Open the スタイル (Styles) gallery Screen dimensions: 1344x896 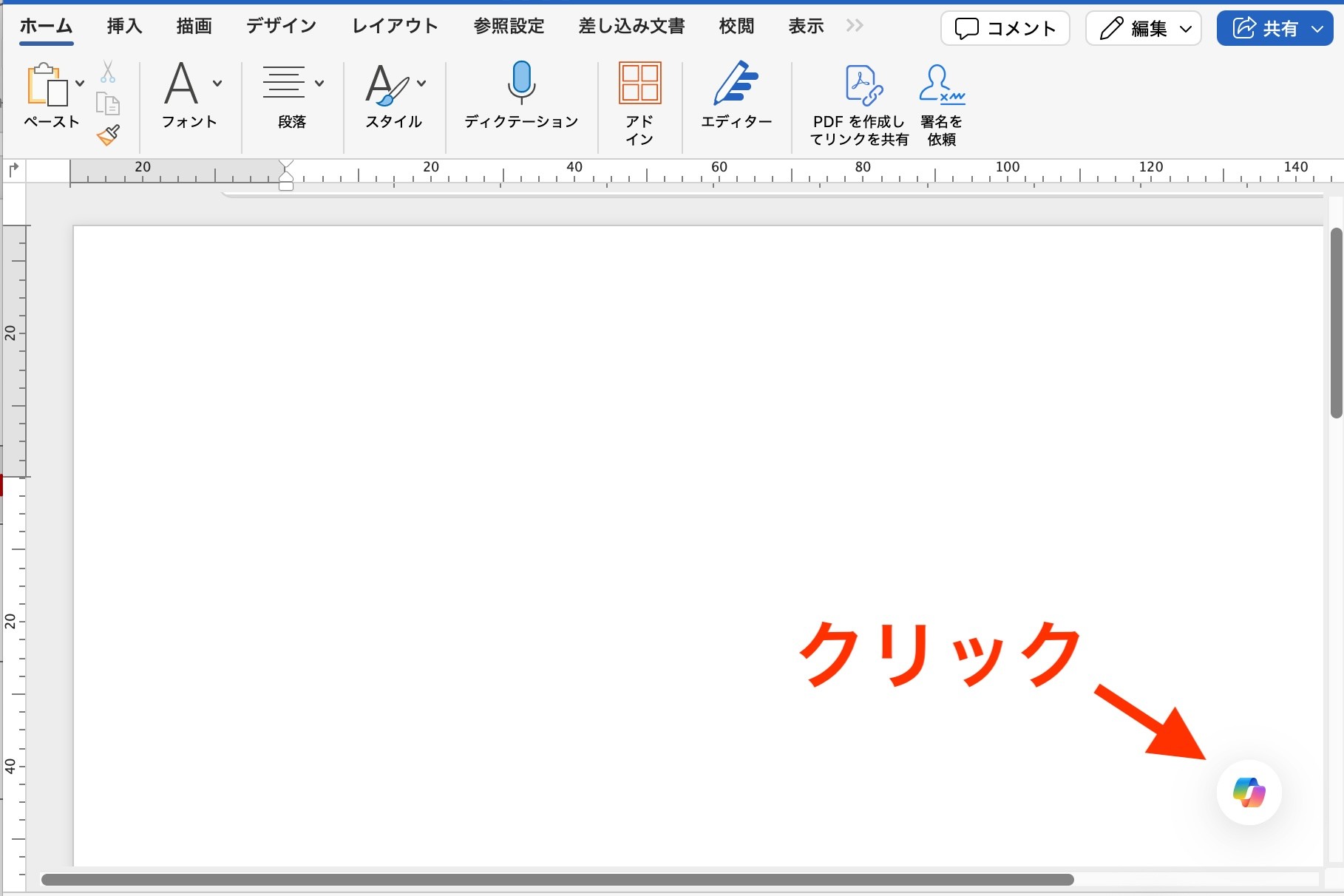click(394, 96)
